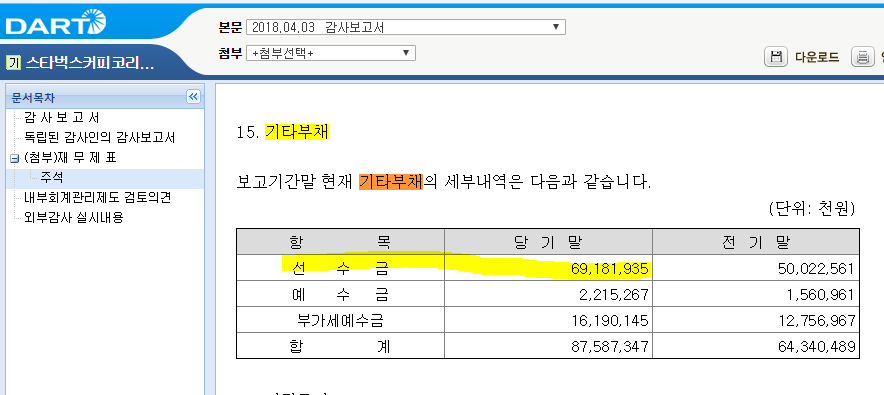Click the orange highlighted 기타부채 word

391,182
